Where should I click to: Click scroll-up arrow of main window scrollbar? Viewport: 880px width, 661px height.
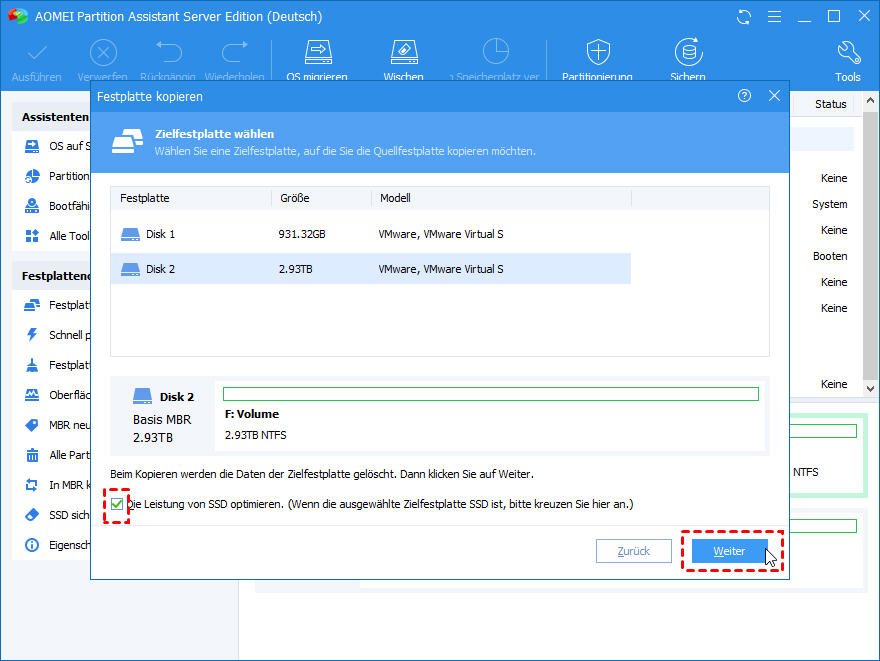(870, 101)
